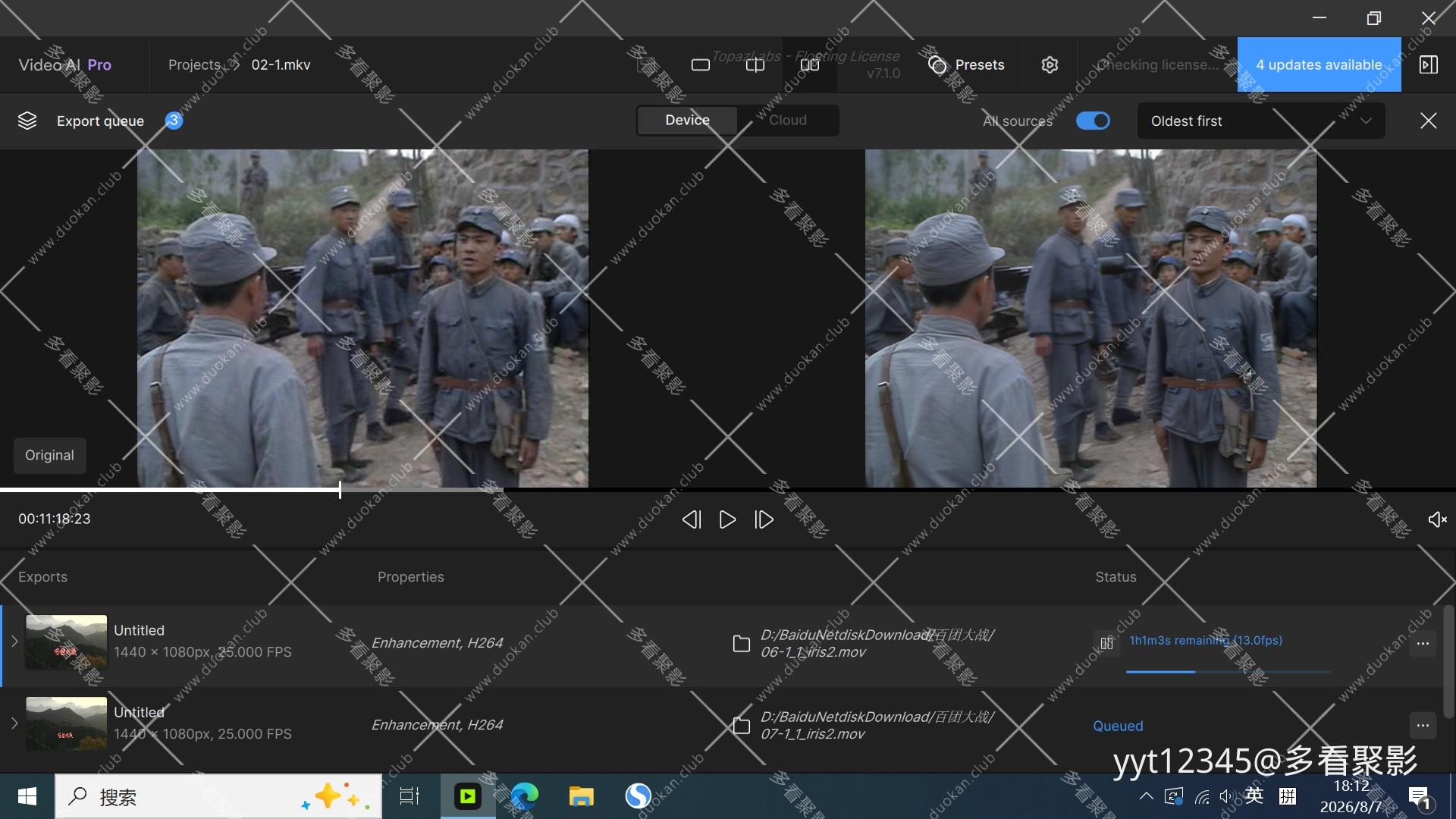Click the 02-1.mkv project name

(x=281, y=65)
